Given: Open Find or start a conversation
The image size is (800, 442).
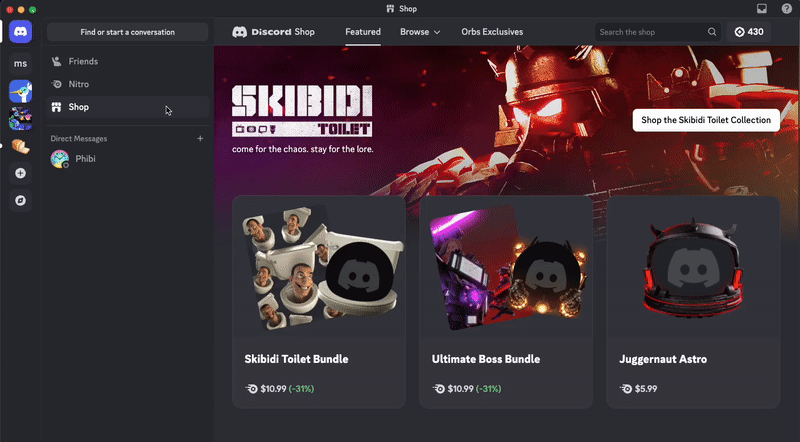Looking at the screenshot, I should (x=128, y=32).
